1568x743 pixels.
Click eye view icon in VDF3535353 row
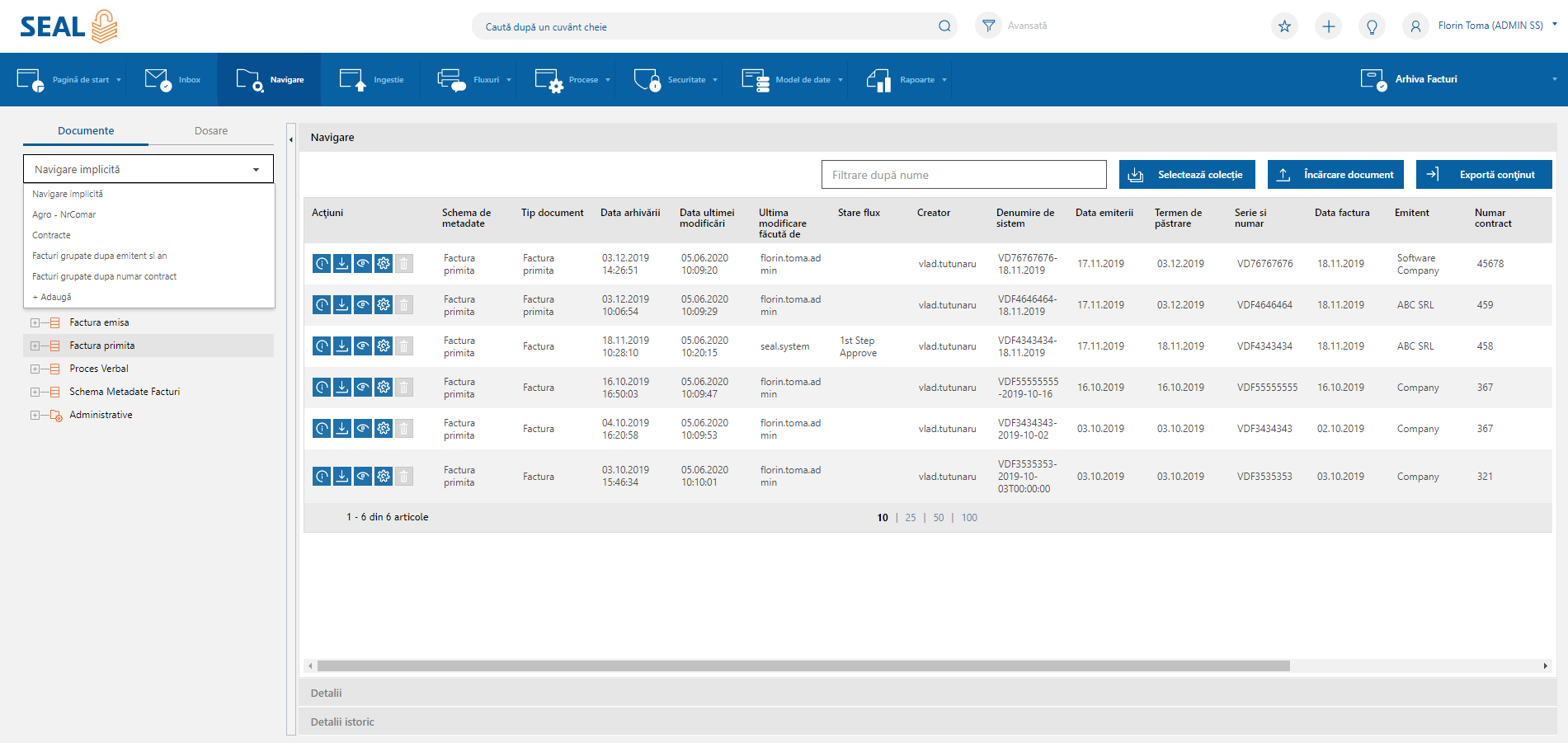(x=363, y=477)
